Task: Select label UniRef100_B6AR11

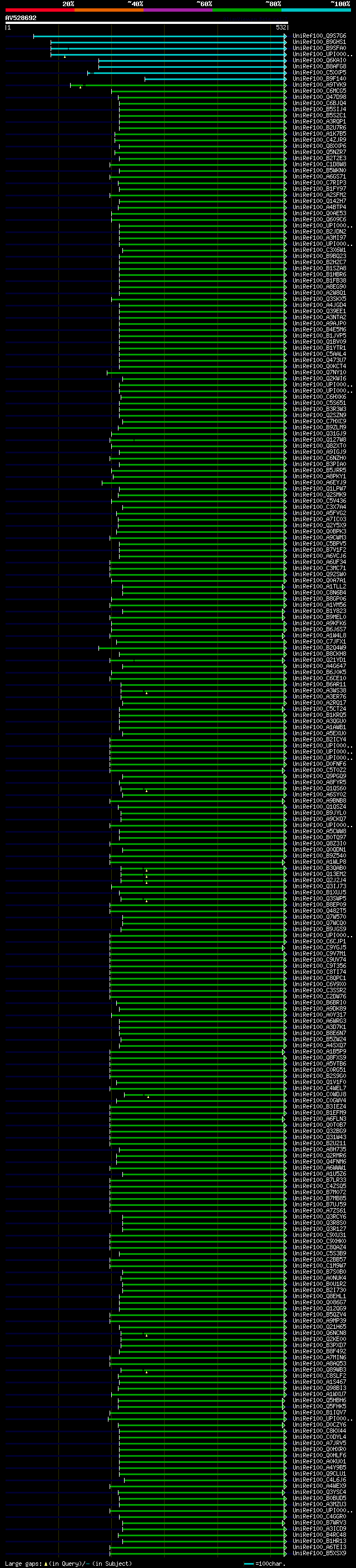Action: click(x=319, y=684)
